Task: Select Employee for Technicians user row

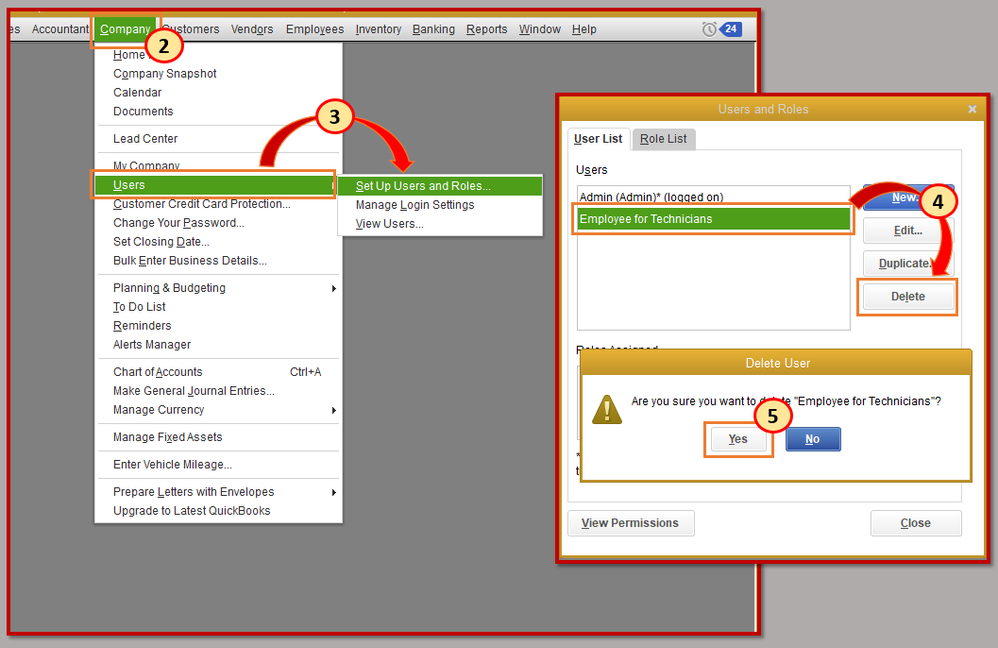Action: (713, 219)
